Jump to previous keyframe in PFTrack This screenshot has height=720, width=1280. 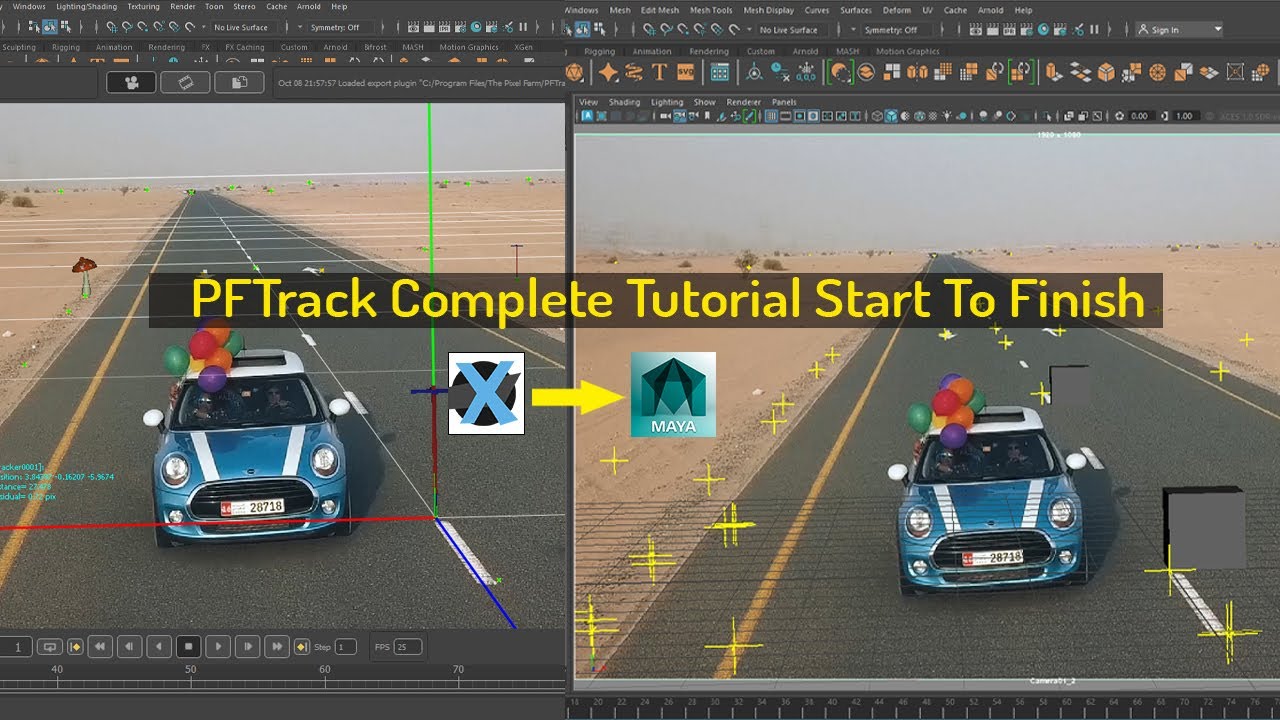75,647
